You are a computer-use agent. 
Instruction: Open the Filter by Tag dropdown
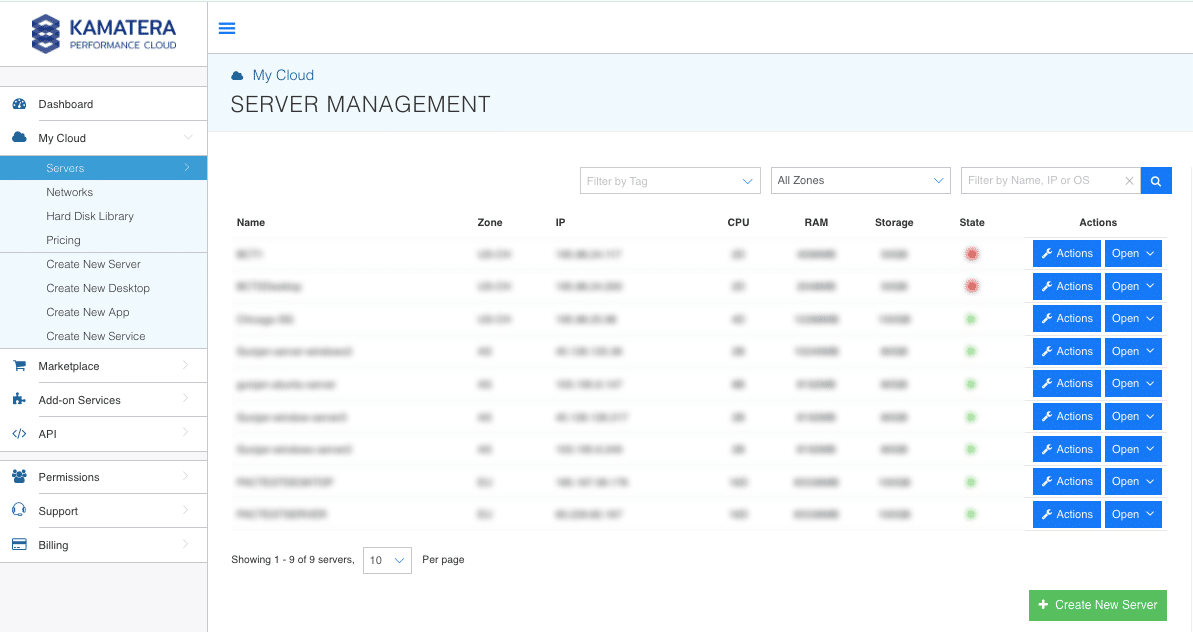(670, 181)
